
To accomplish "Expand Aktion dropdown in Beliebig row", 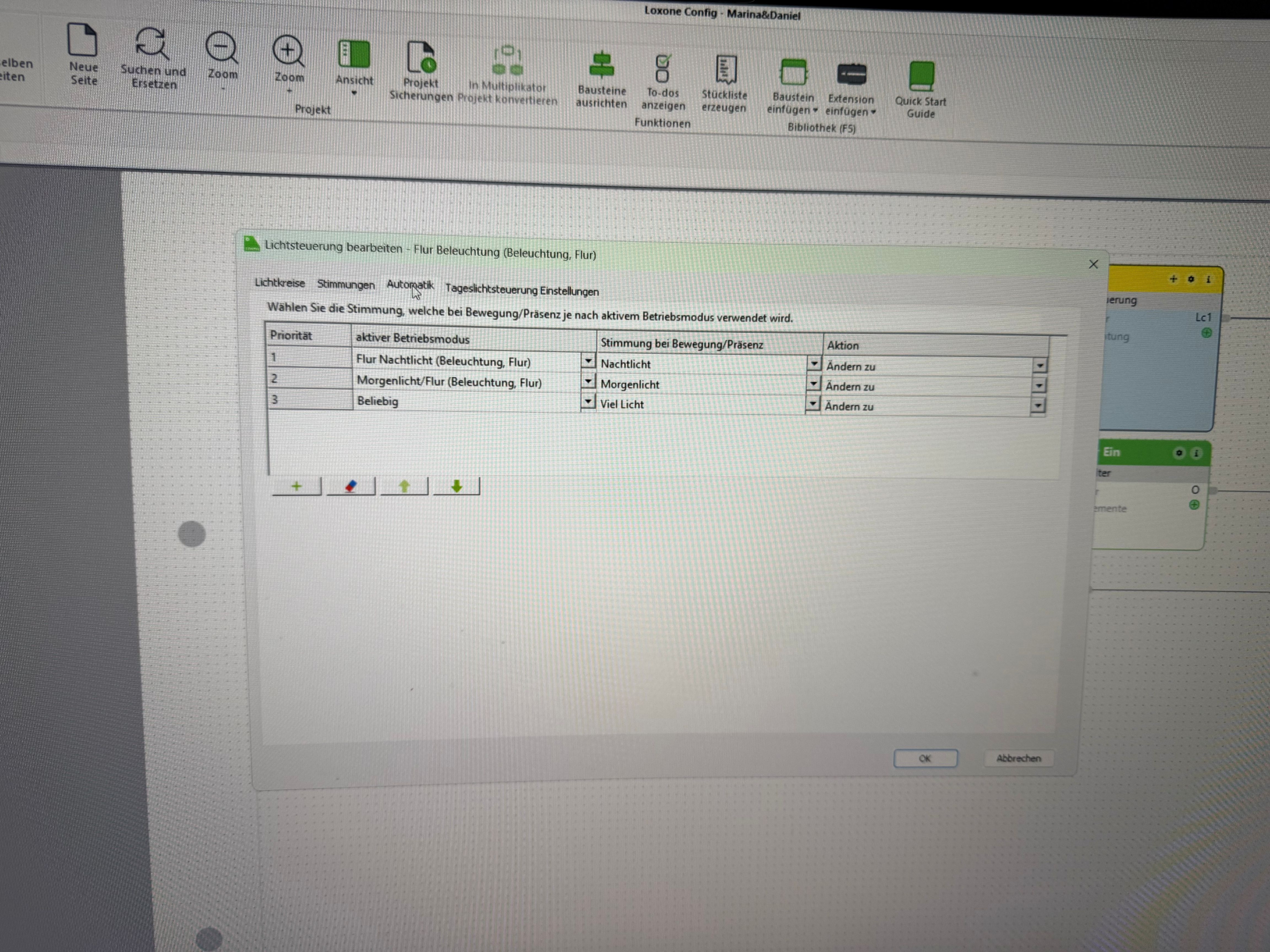I will click(x=1037, y=406).
